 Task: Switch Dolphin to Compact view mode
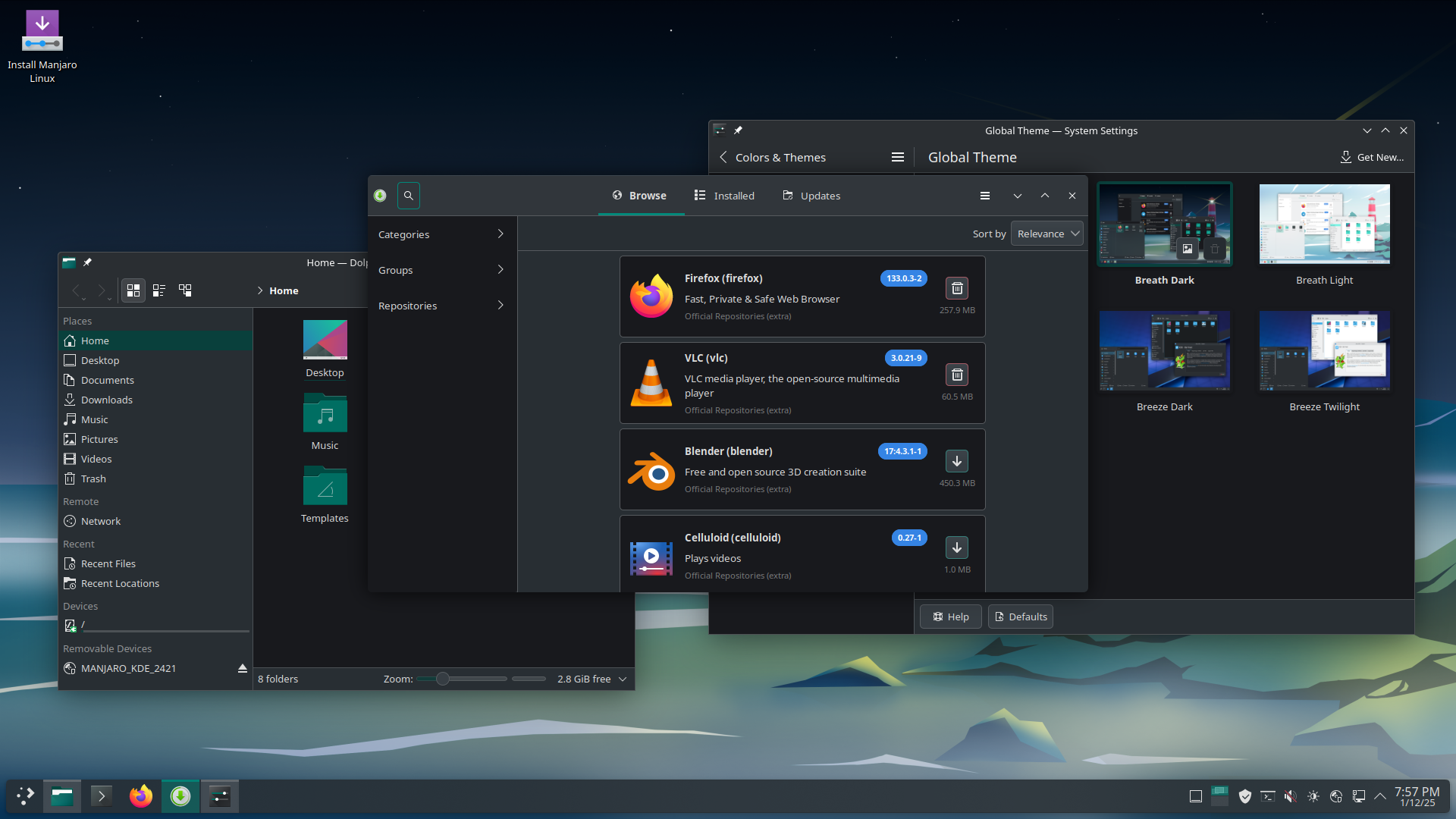159,290
